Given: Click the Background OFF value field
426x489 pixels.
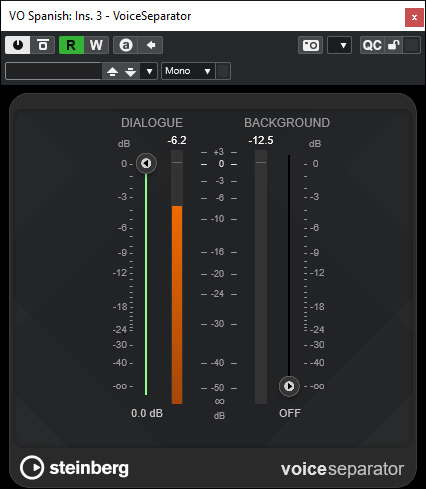Looking at the screenshot, I should pyautogui.click(x=290, y=413).
